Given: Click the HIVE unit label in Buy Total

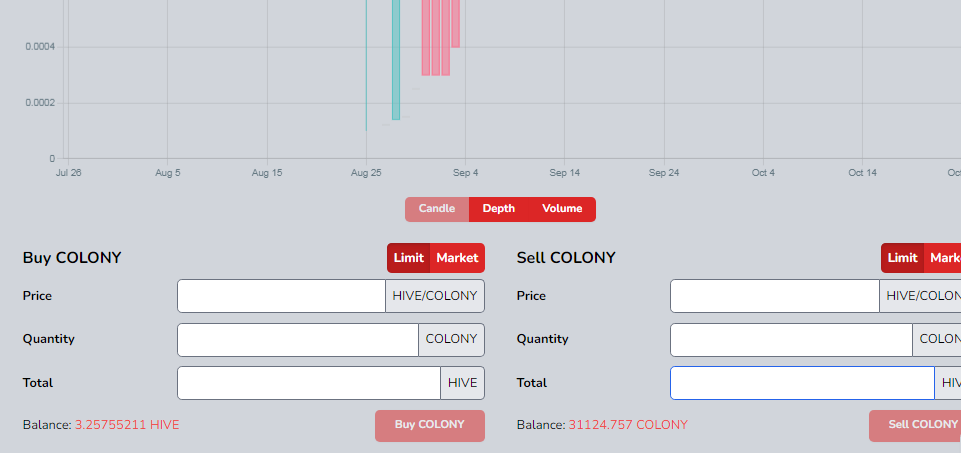Looking at the screenshot, I should 463,383.
